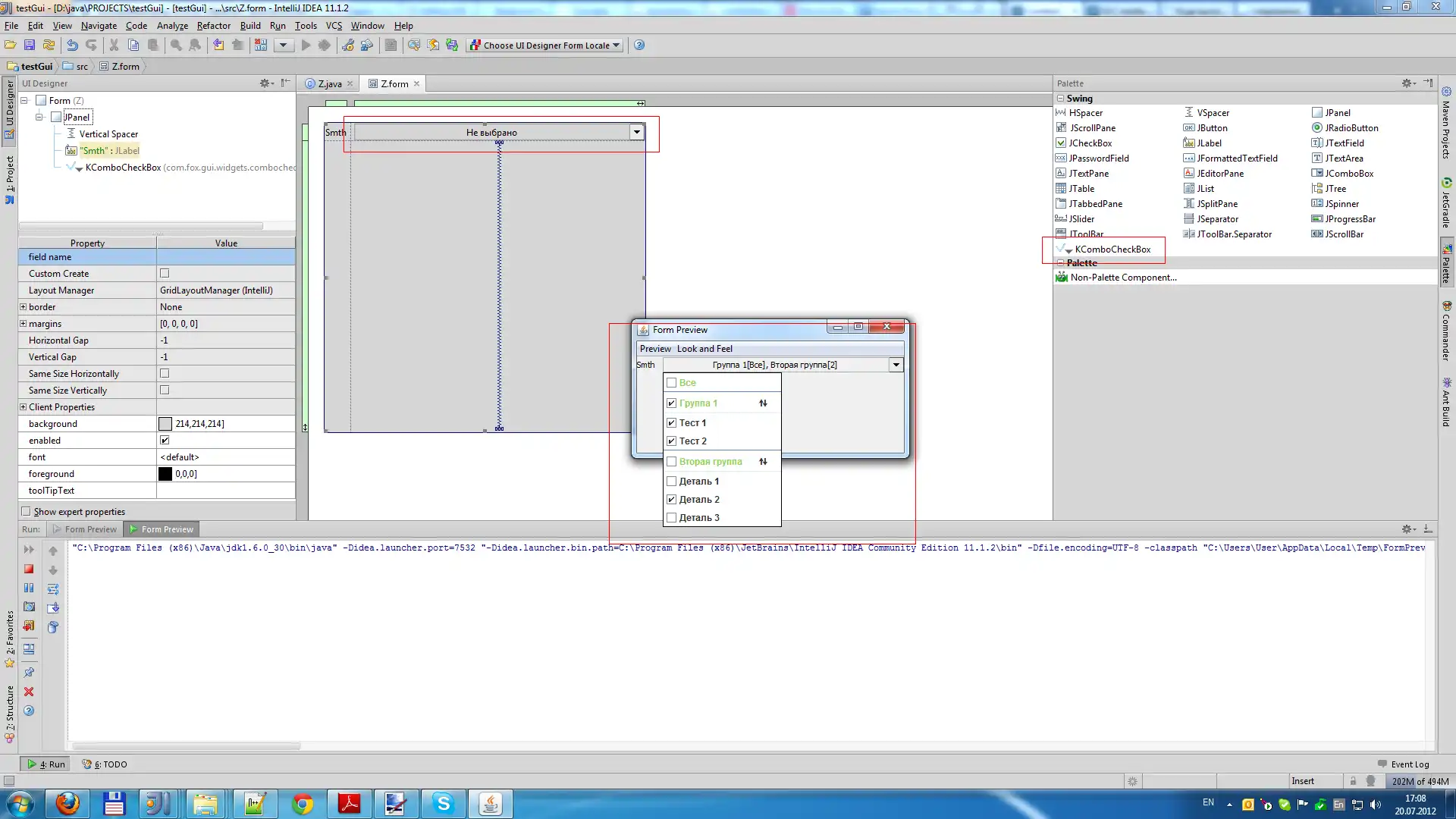Open Firefox from the Windows taskbar
Viewport: 1456px width, 819px height.
67,804
